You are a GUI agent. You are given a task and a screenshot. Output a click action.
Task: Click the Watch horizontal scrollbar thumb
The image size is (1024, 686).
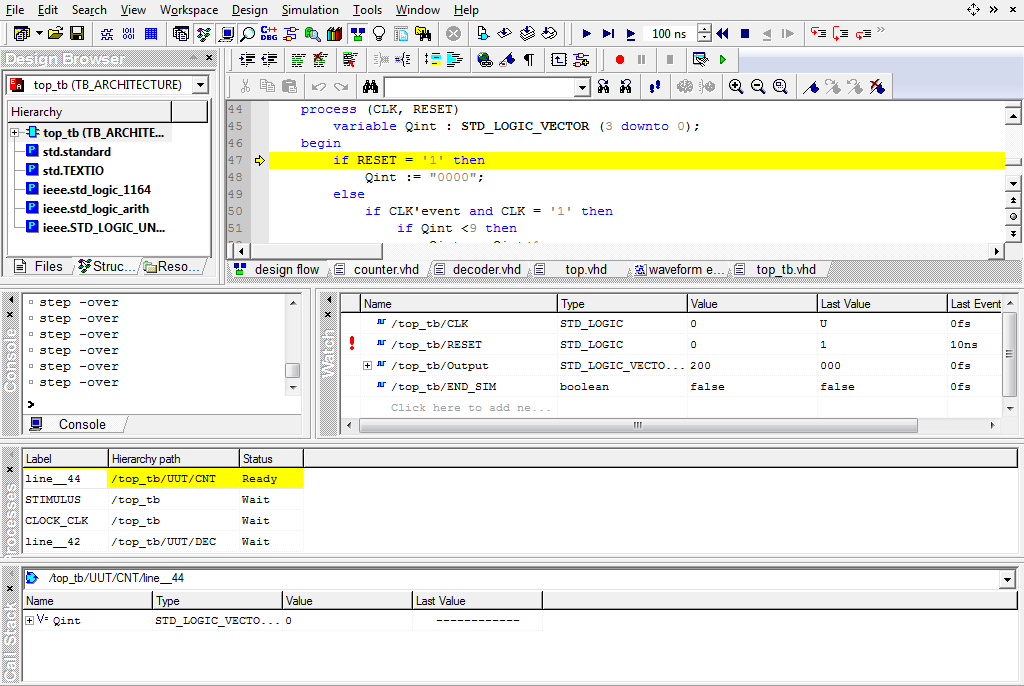638,425
